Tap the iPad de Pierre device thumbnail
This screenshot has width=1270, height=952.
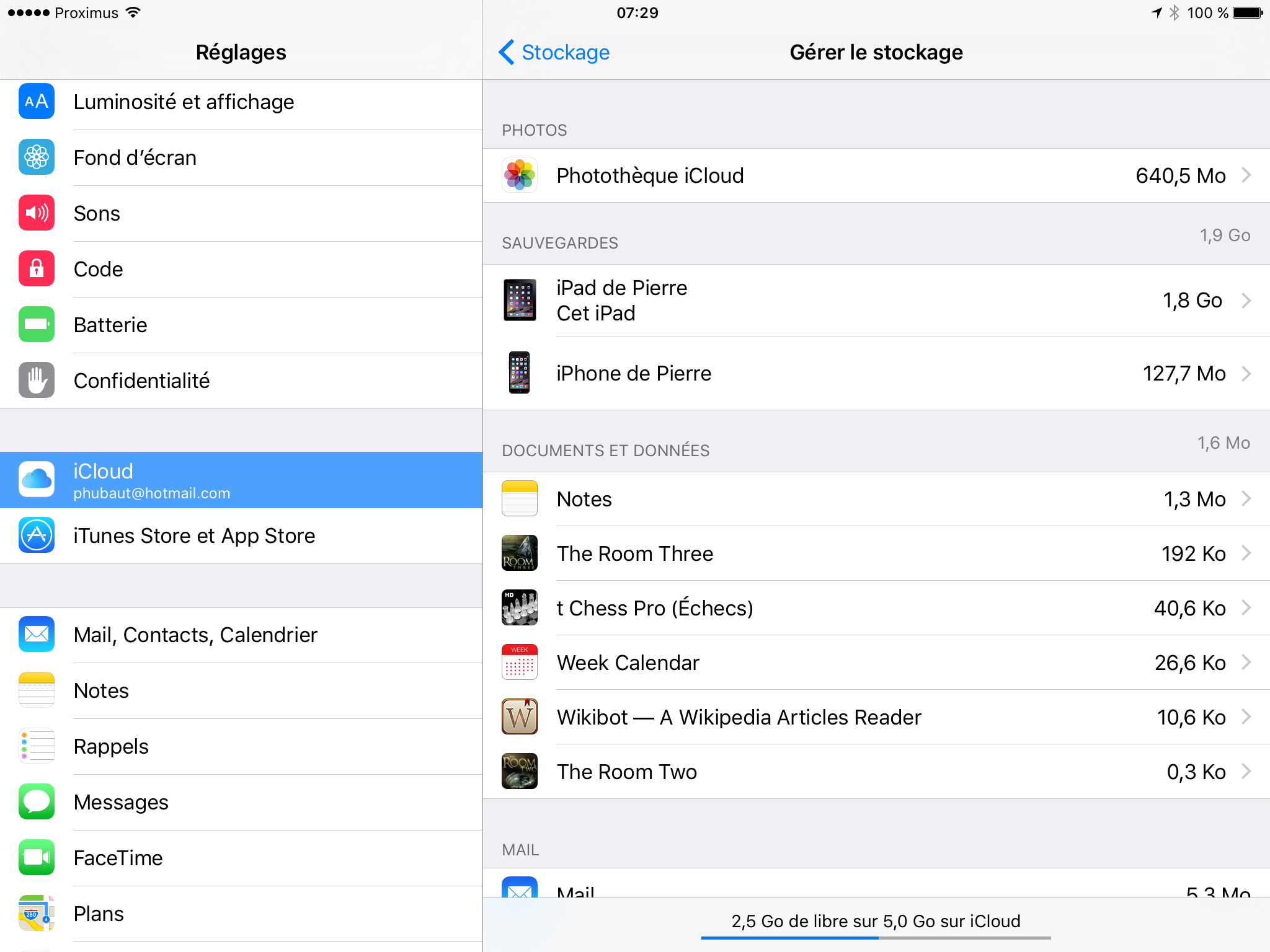point(520,301)
